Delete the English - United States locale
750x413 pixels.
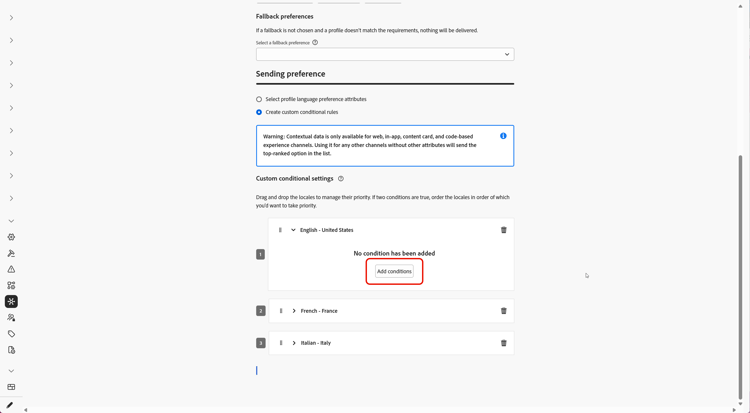(x=504, y=230)
